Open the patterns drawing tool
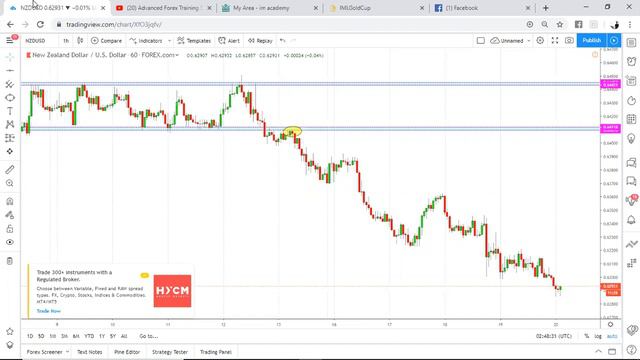The width and height of the screenshot is (640, 360). tap(10, 124)
